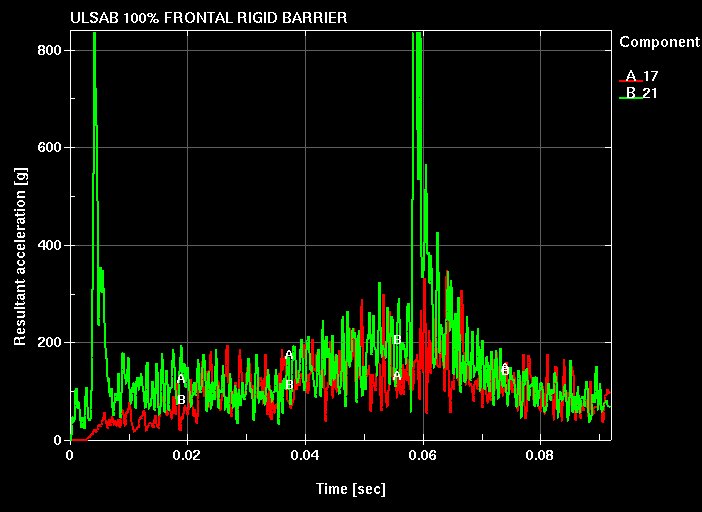
Task: Select curve marker B just below 0.04 marker A
Action: click(289, 385)
